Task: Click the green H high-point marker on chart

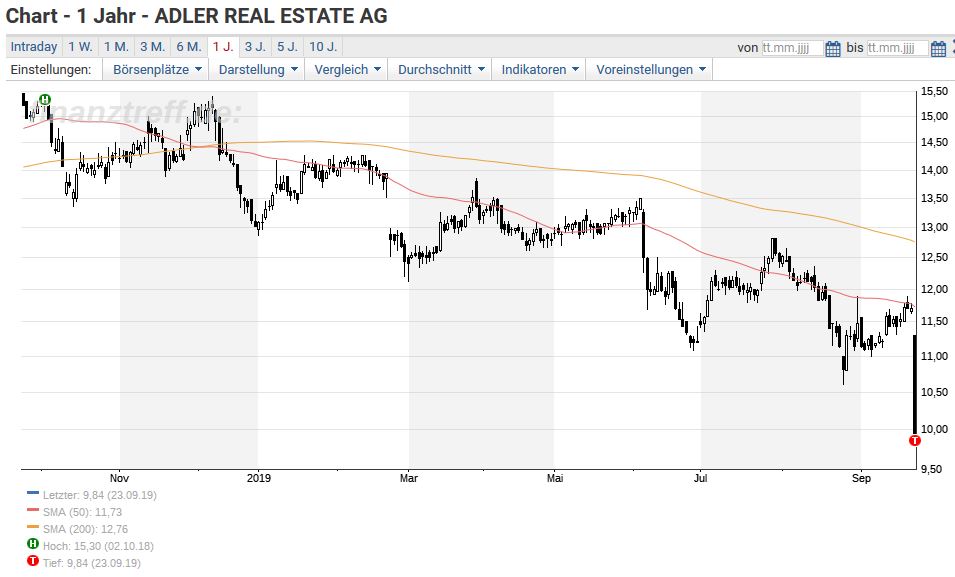Action: (x=44, y=99)
